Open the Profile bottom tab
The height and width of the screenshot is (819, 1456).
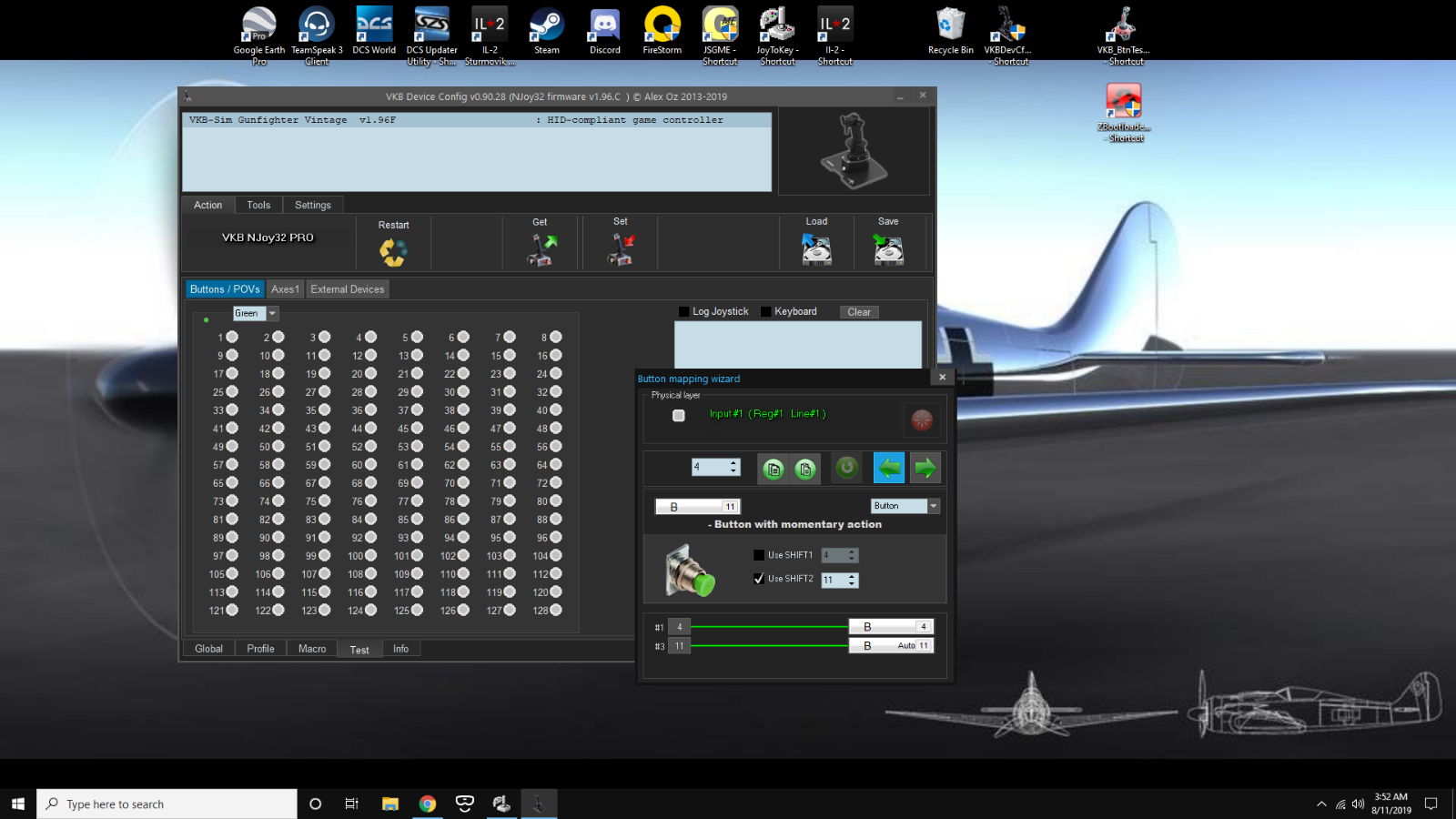[x=260, y=649]
